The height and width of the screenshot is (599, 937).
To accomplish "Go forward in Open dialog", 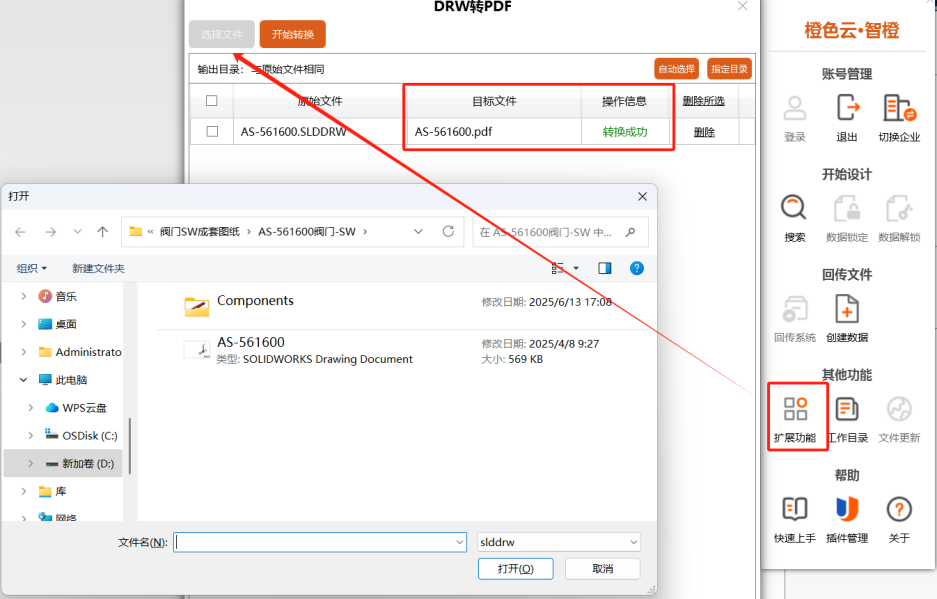I will point(51,232).
